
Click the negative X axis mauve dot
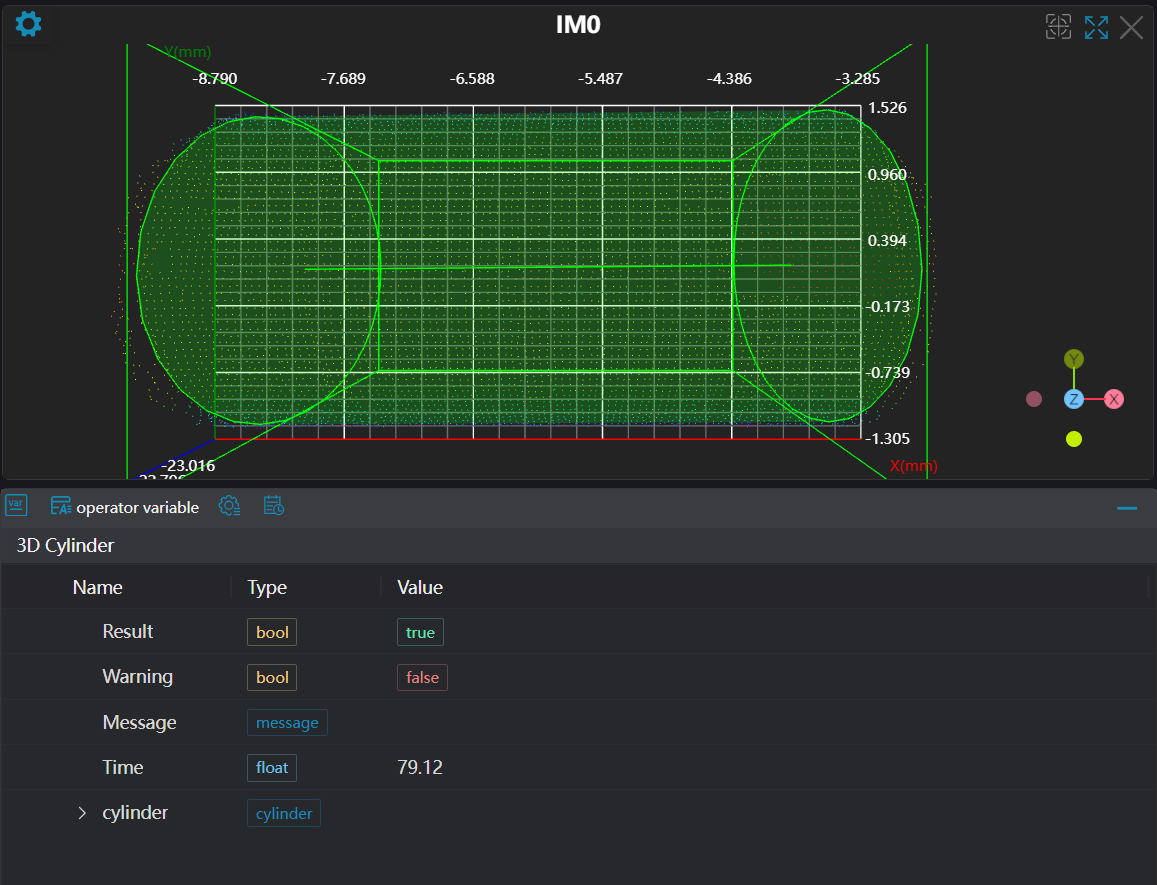[x=1034, y=399]
